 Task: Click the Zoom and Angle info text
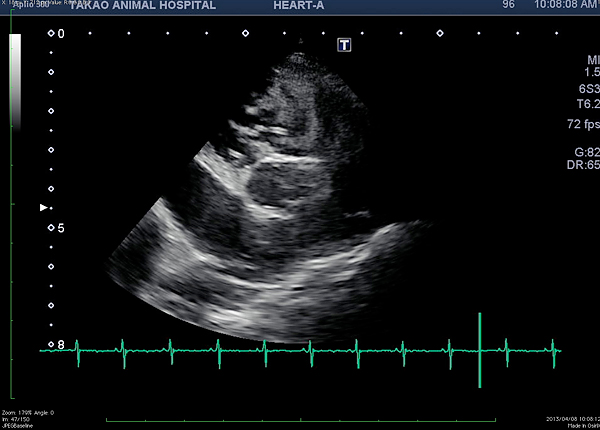click(x=28, y=412)
